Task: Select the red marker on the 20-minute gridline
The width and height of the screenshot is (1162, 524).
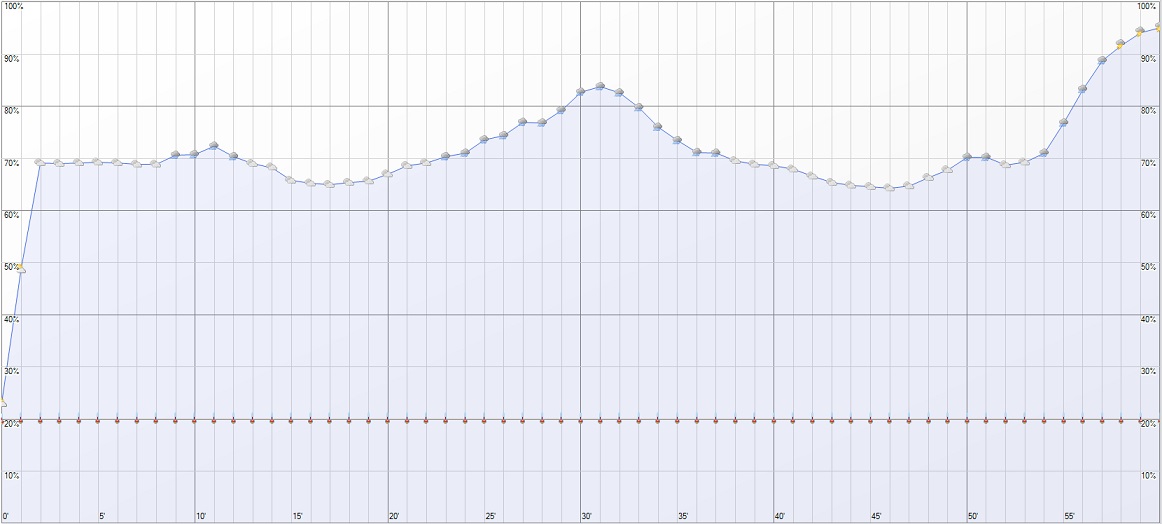Action: [x=387, y=420]
